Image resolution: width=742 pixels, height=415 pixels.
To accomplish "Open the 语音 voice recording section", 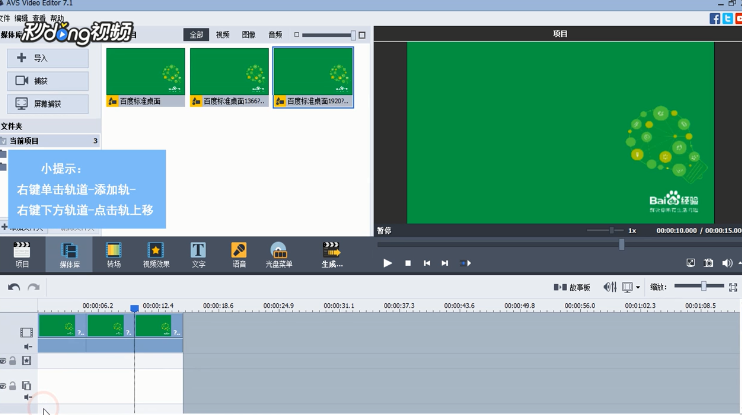I will point(239,255).
